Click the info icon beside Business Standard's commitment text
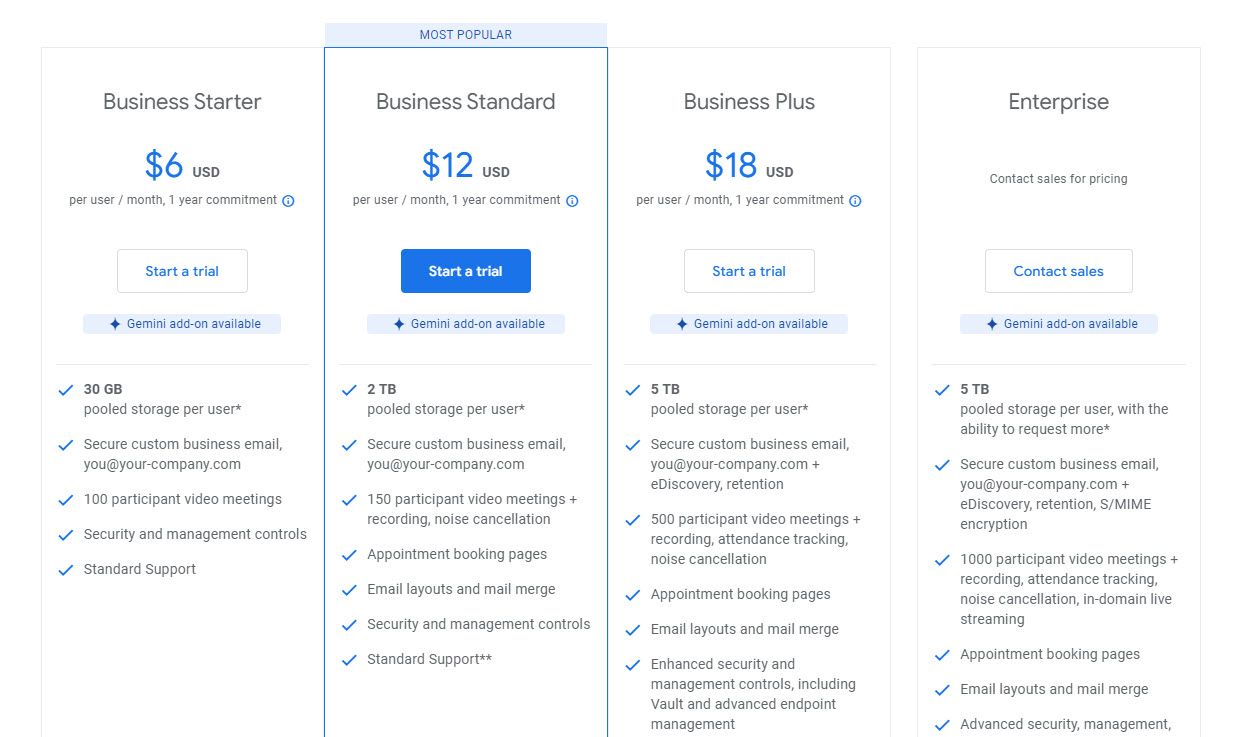1247x737 pixels. pos(572,200)
